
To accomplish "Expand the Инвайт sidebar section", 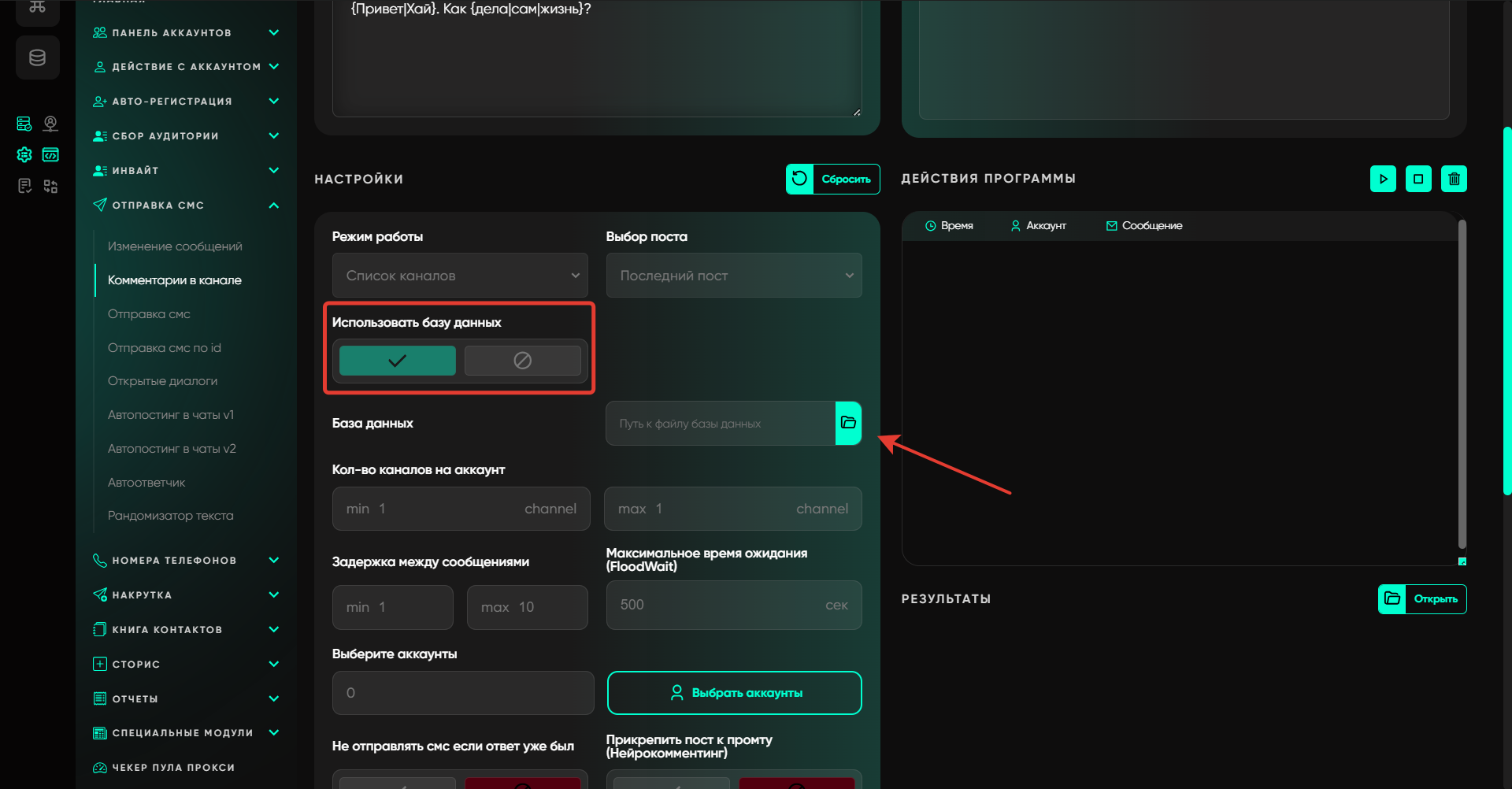I will (273, 171).
